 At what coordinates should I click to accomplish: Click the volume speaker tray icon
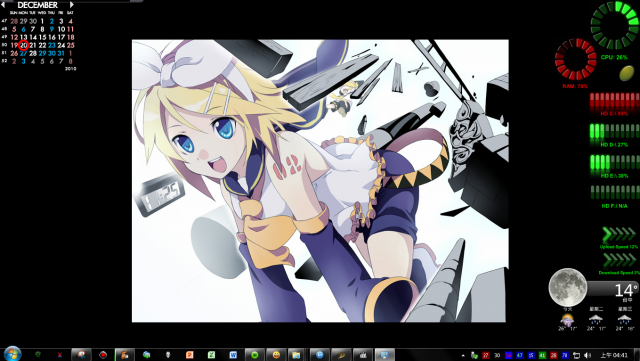click(x=587, y=355)
